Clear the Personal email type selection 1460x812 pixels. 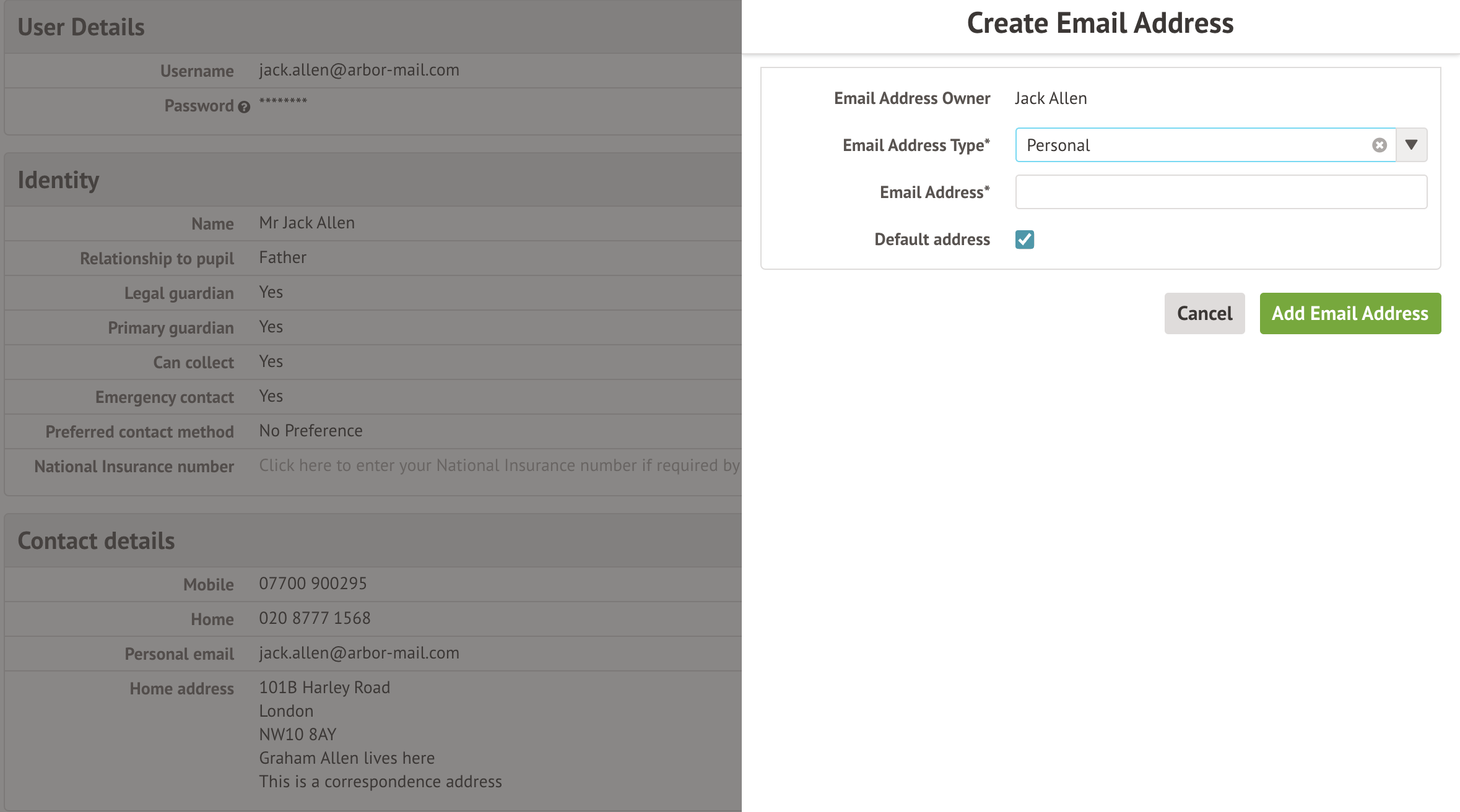tap(1379, 145)
